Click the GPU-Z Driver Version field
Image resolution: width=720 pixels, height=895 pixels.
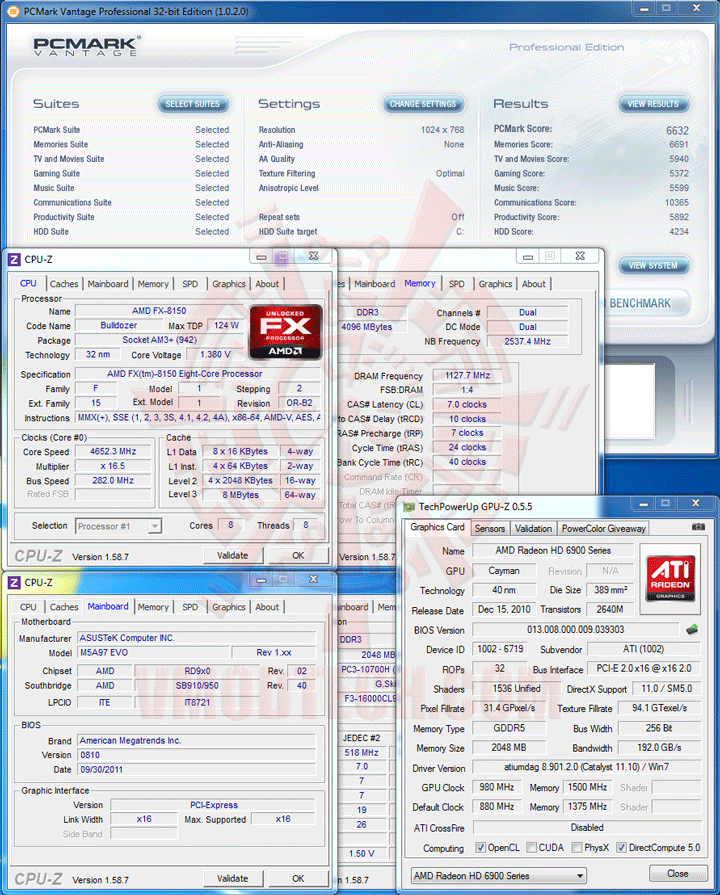586,767
